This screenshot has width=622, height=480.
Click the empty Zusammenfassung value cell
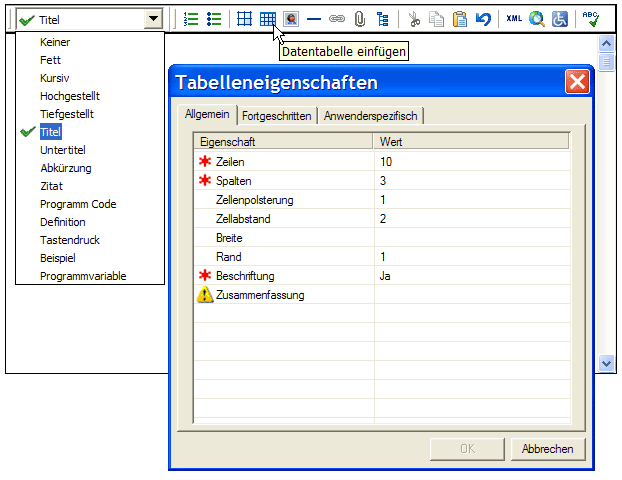click(x=472, y=295)
